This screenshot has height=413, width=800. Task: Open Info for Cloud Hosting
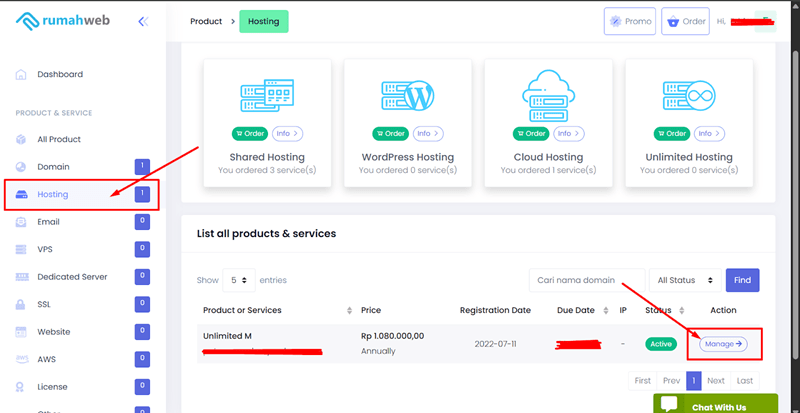568,134
